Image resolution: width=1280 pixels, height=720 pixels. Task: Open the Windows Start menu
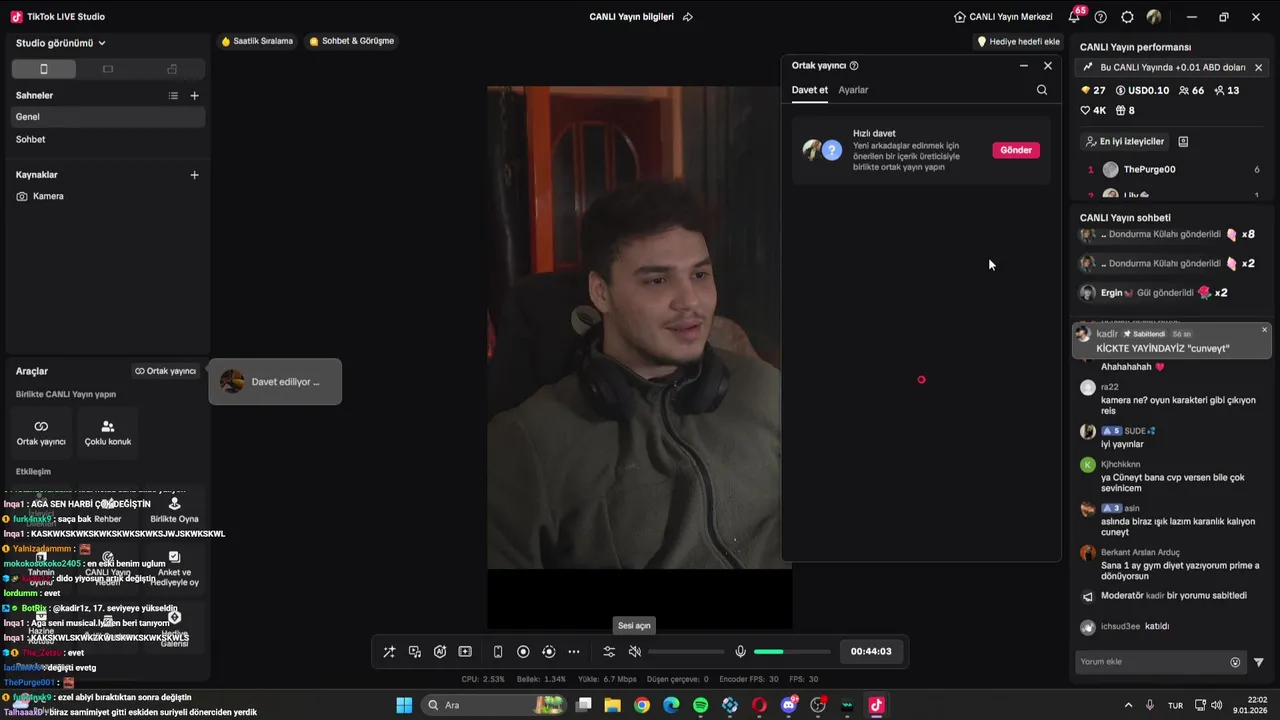(x=404, y=705)
